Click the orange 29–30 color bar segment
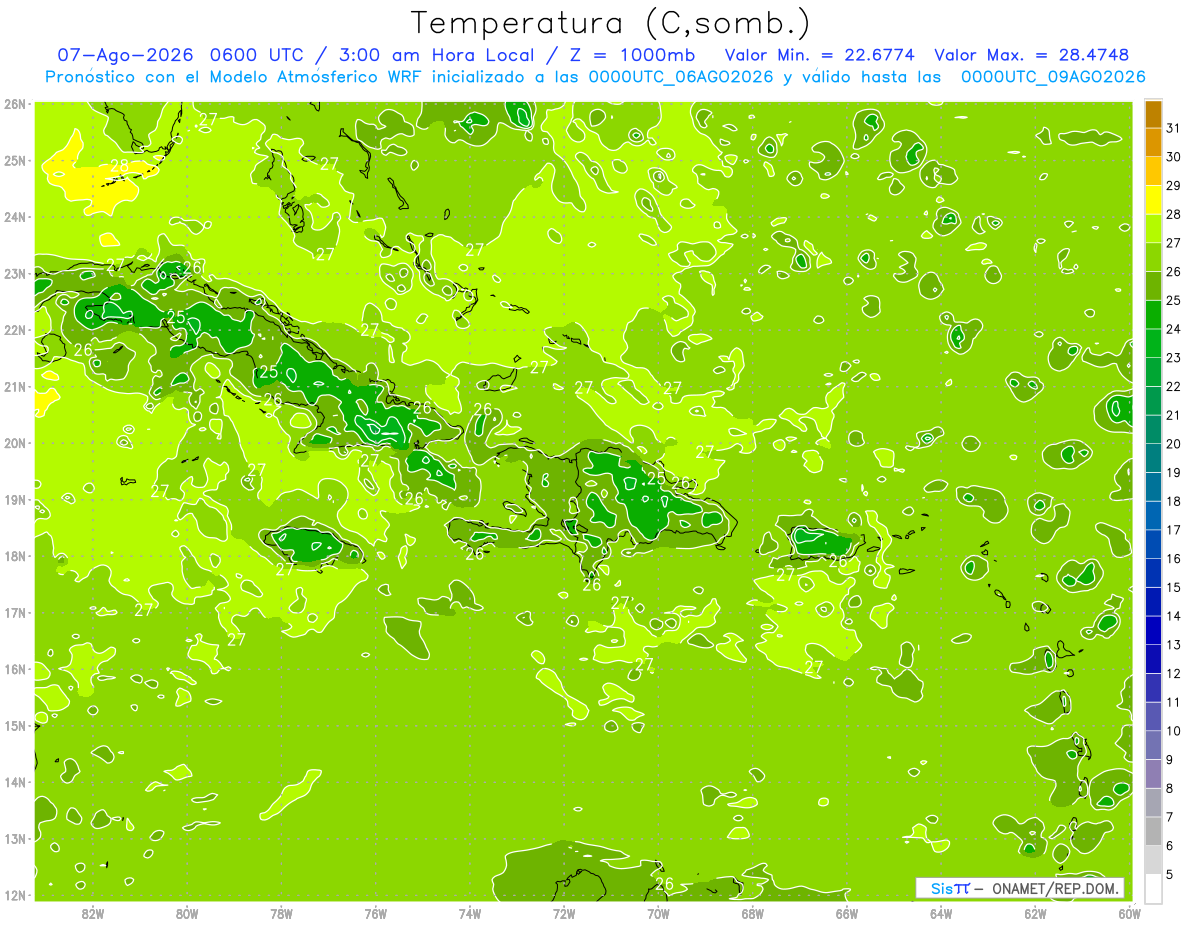 click(1153, 171)
